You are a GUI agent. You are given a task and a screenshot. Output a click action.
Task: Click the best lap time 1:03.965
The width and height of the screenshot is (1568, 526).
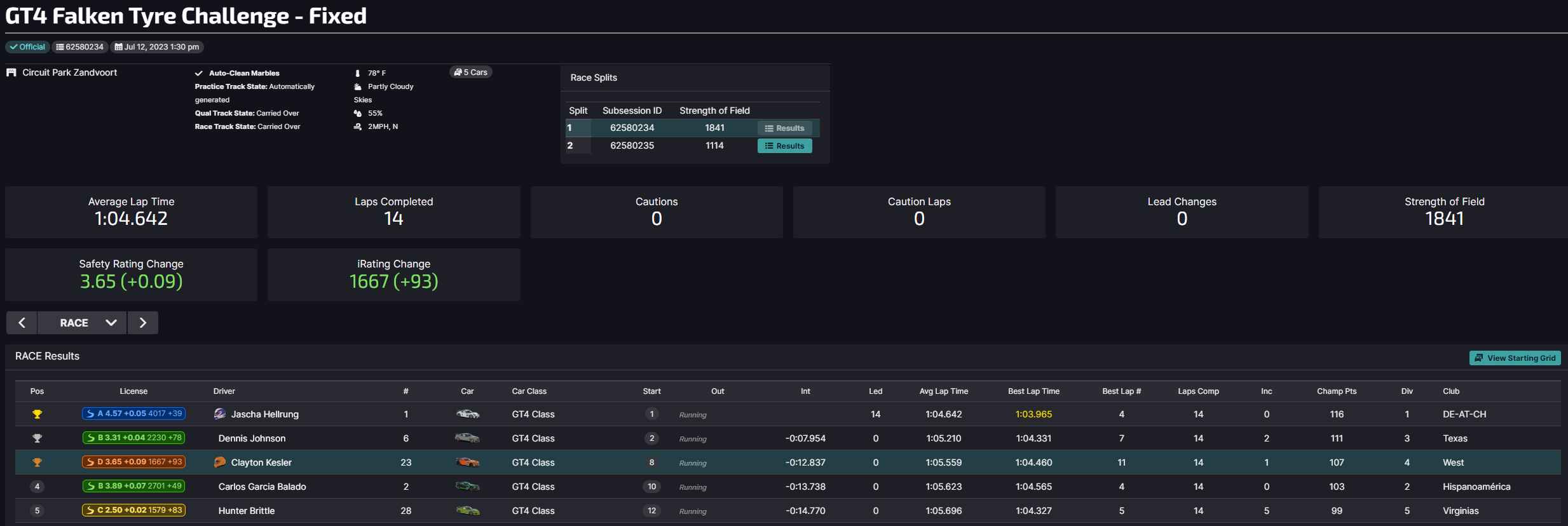[x=1034, y=414]
